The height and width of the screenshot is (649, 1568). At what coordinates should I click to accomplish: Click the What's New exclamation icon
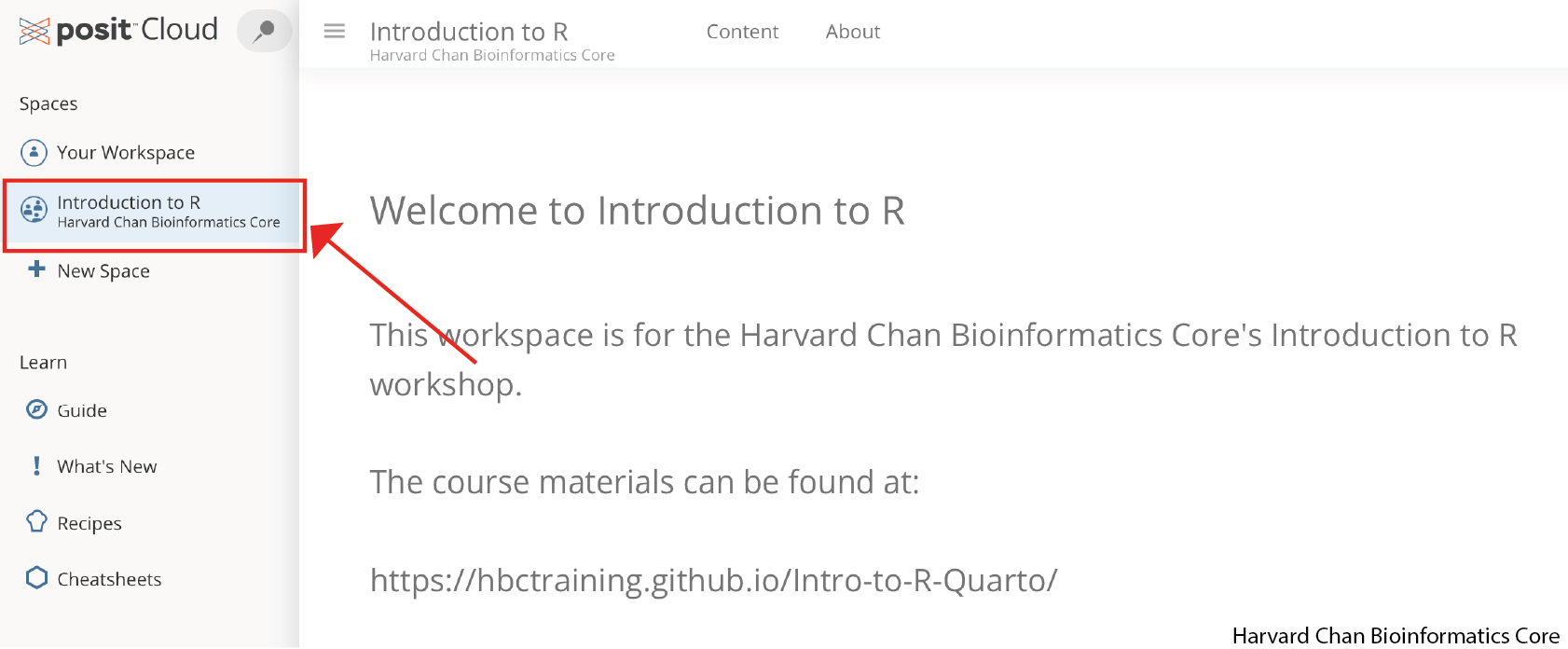coord(36,466)
